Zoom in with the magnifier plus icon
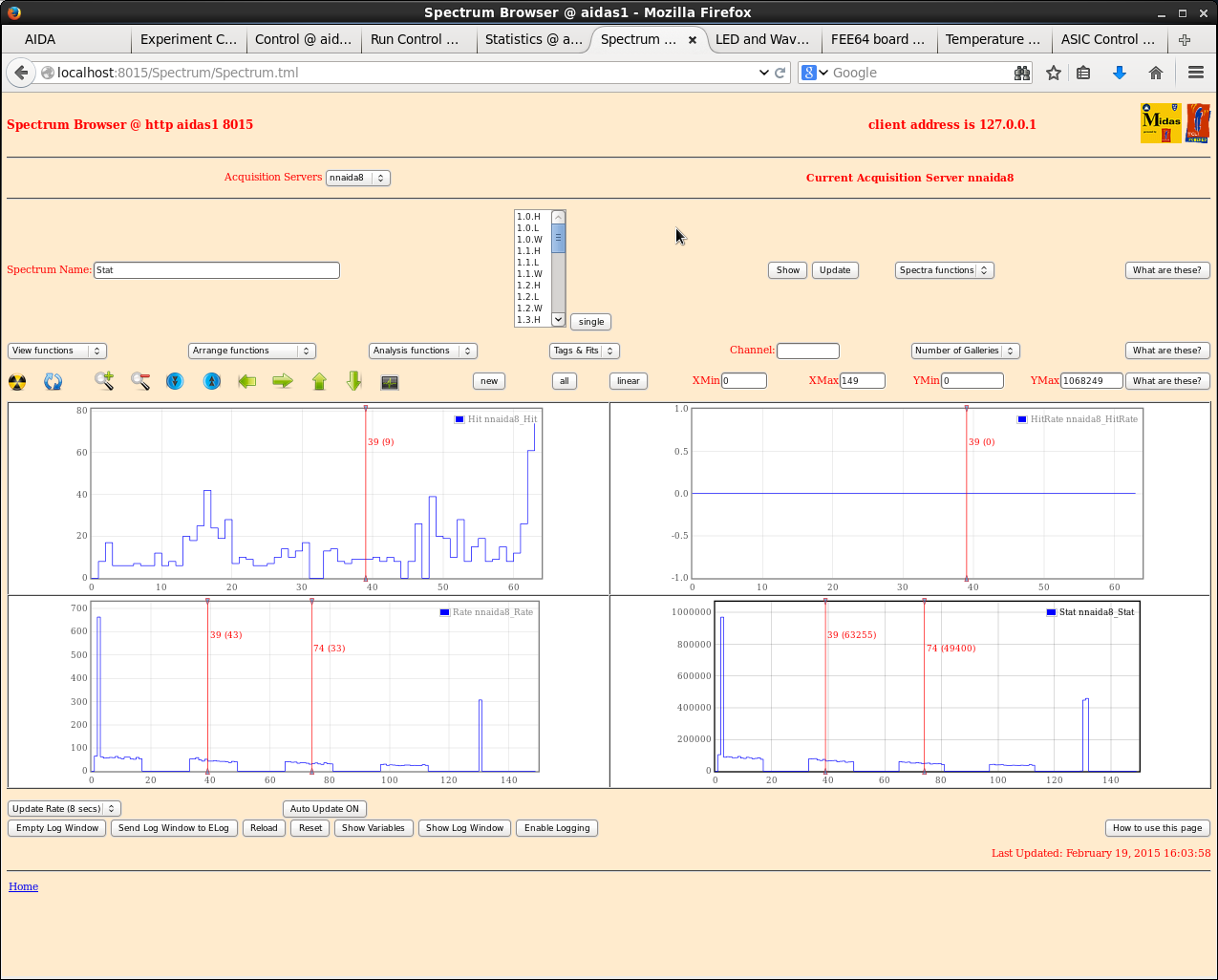Screen dimensions: 1218x980 (x=104, y=381)
